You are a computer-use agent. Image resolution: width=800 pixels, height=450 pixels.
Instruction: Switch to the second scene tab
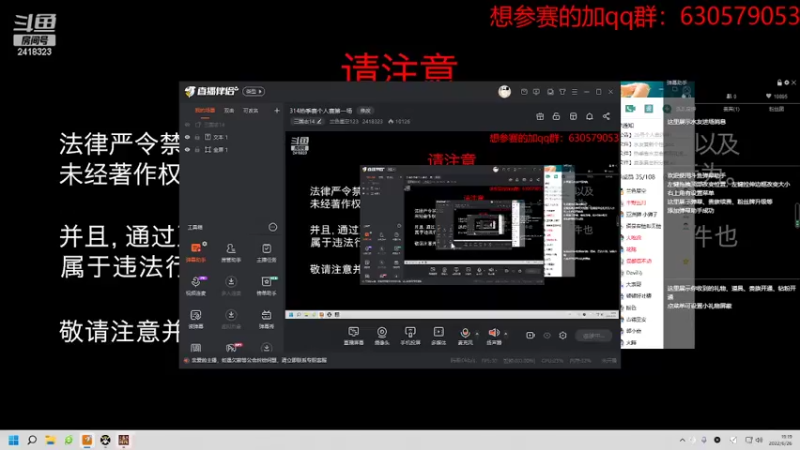229,110
